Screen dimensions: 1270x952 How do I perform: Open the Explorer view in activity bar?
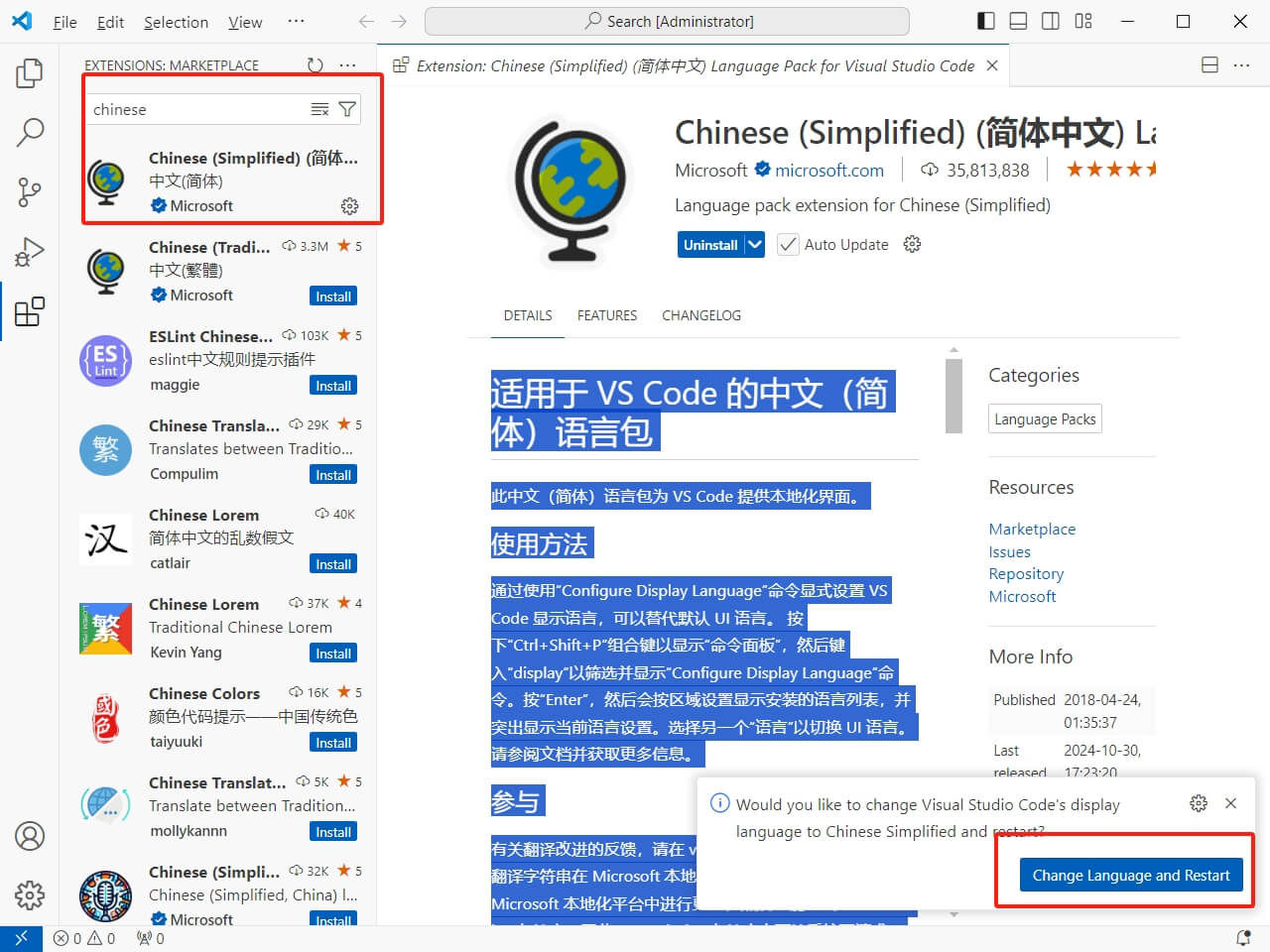30,72
